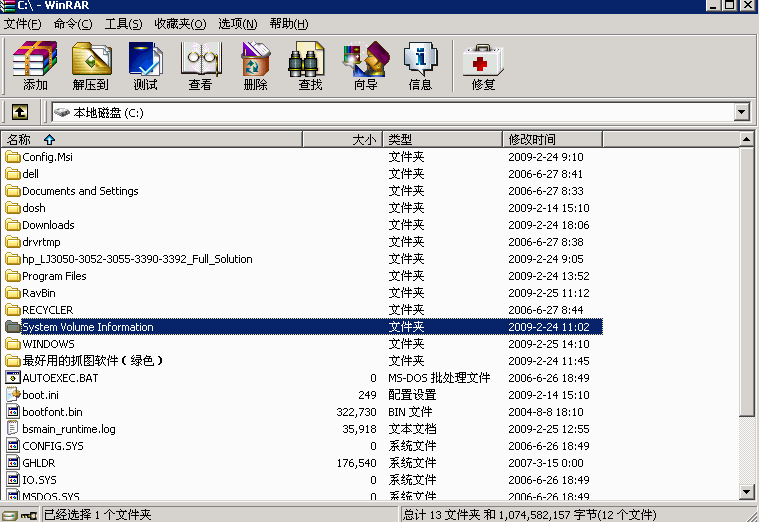Open the Help (帮助) menu
This screenshot has height=522, width=759.
289,24
